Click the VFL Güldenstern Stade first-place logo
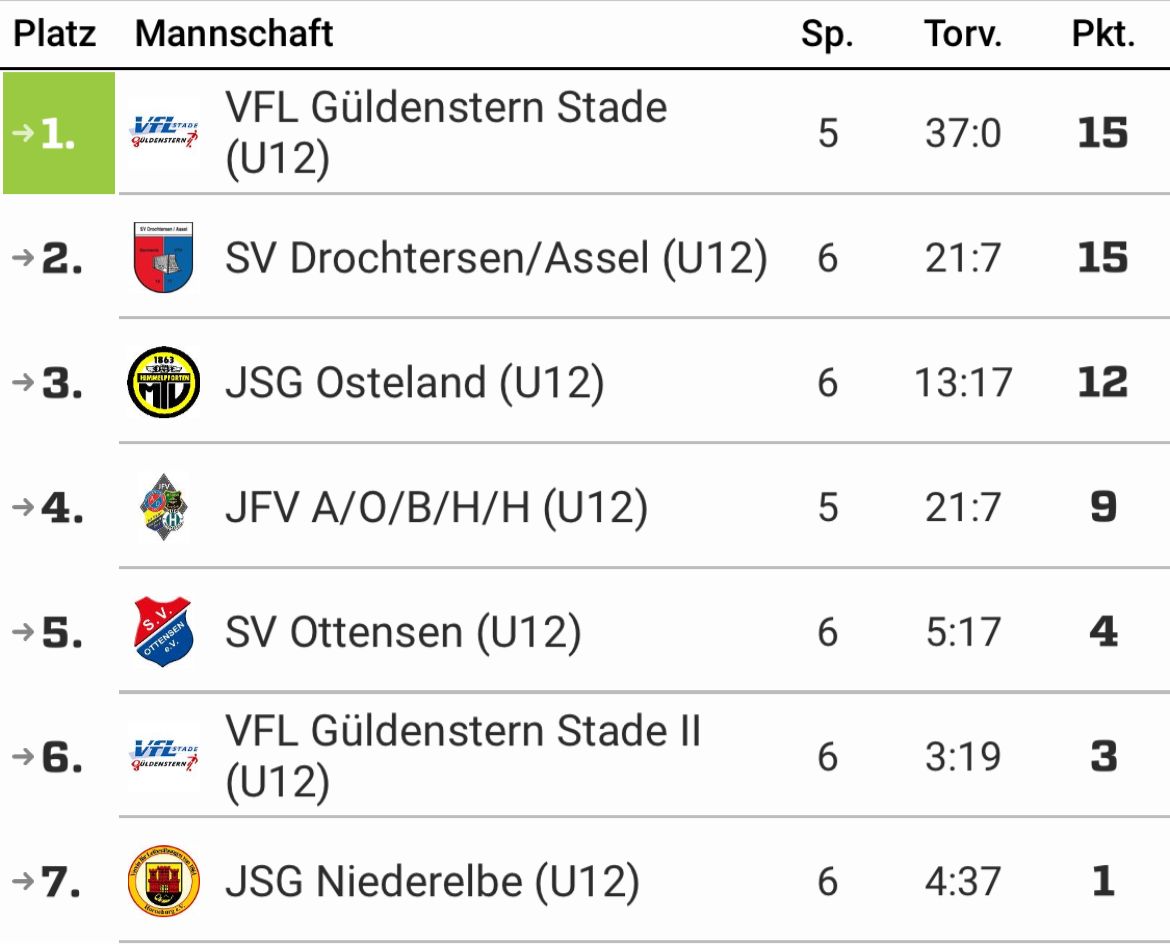The width and height of the screenshot is (1170, 949). click(164, 133)
